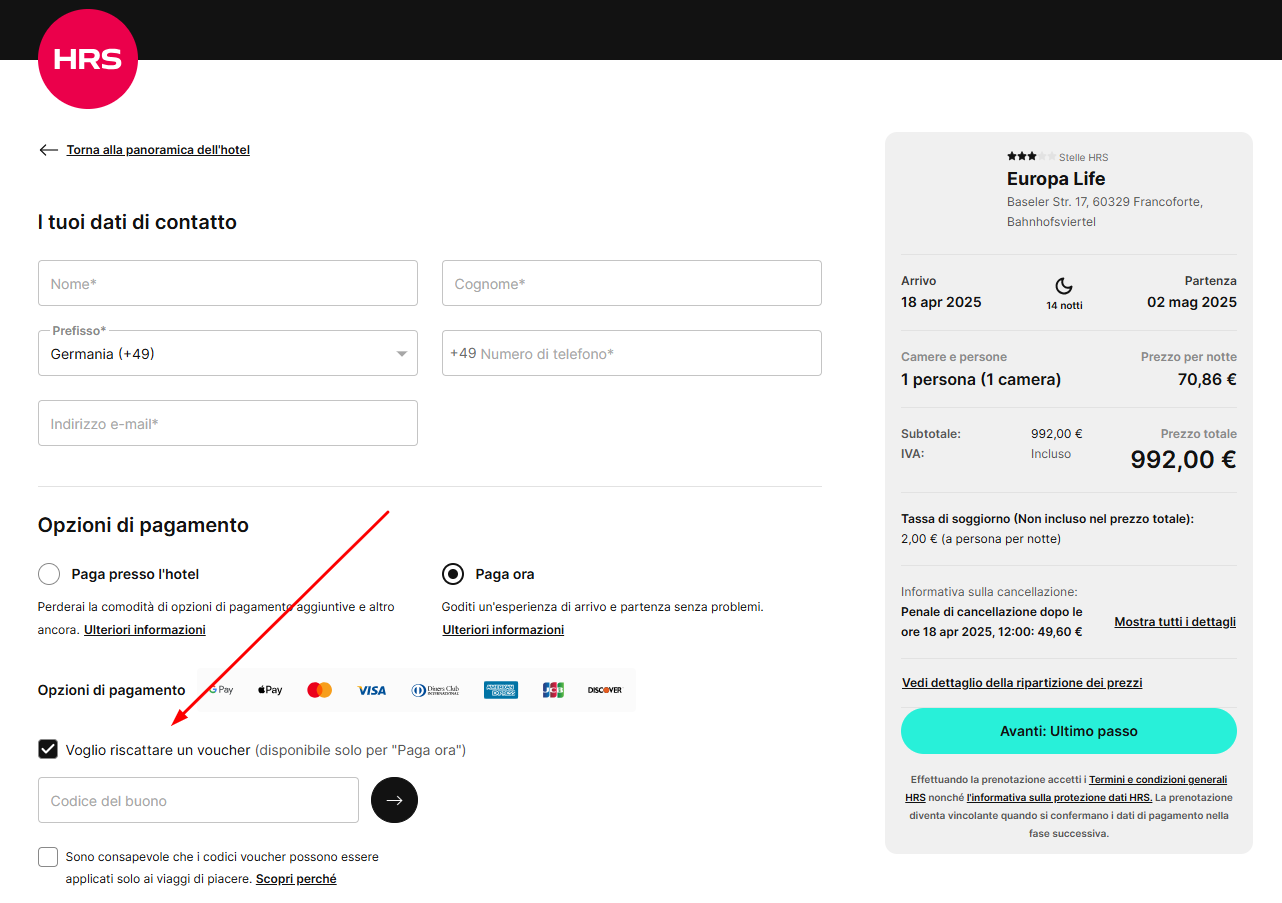
Task: Check the voucher leisure travel awareness checkbox
Action: click(x=48, y=857)
